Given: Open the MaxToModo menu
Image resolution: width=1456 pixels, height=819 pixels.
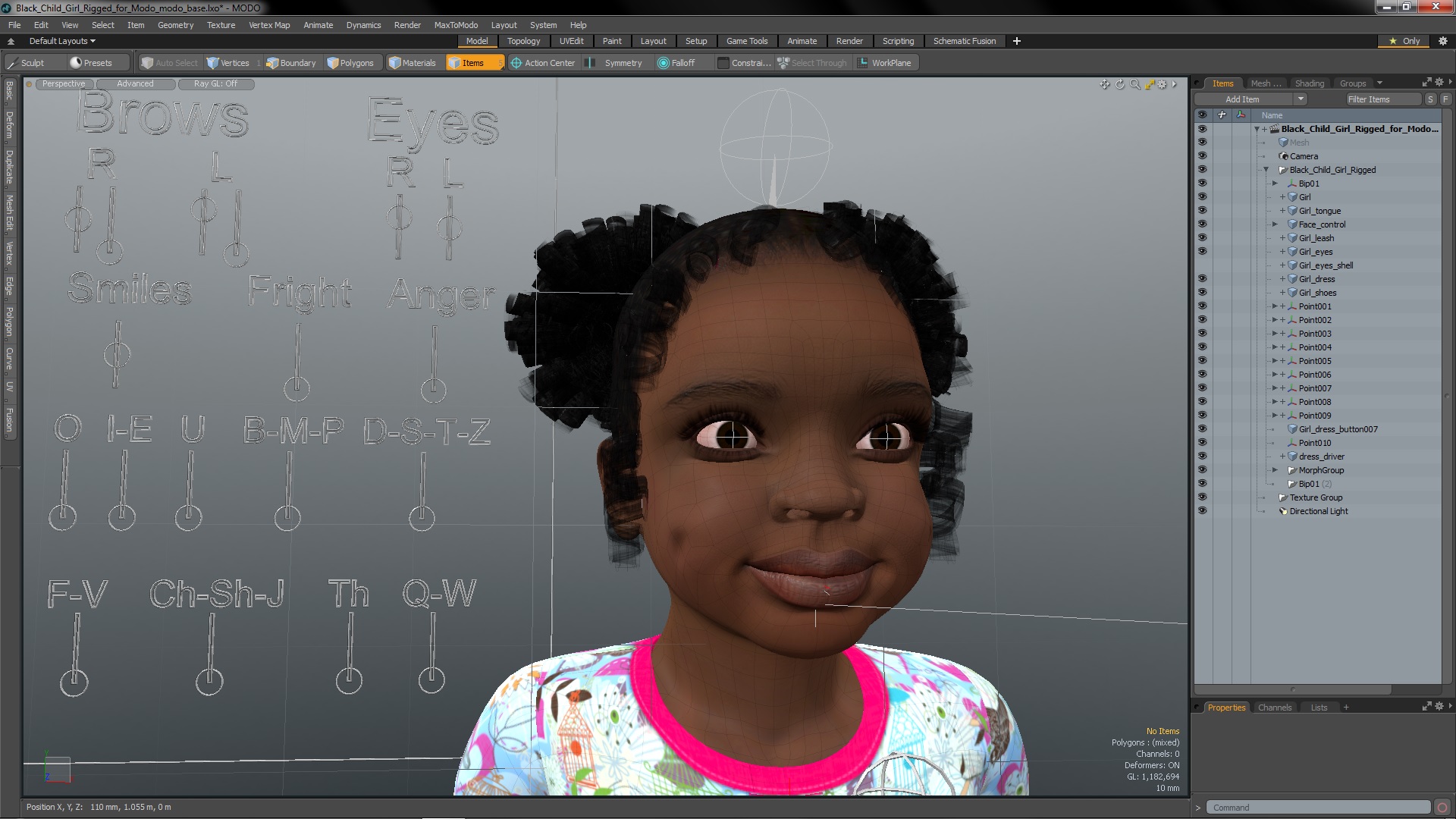Looking at the screenshot, I should [456, 25].
